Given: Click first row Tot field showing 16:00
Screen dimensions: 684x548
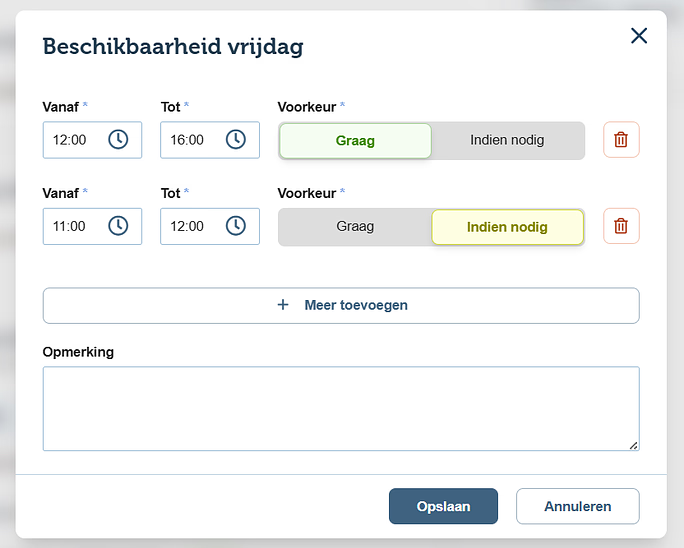Looking at the screenshot, I should click(x=188, y=140).
